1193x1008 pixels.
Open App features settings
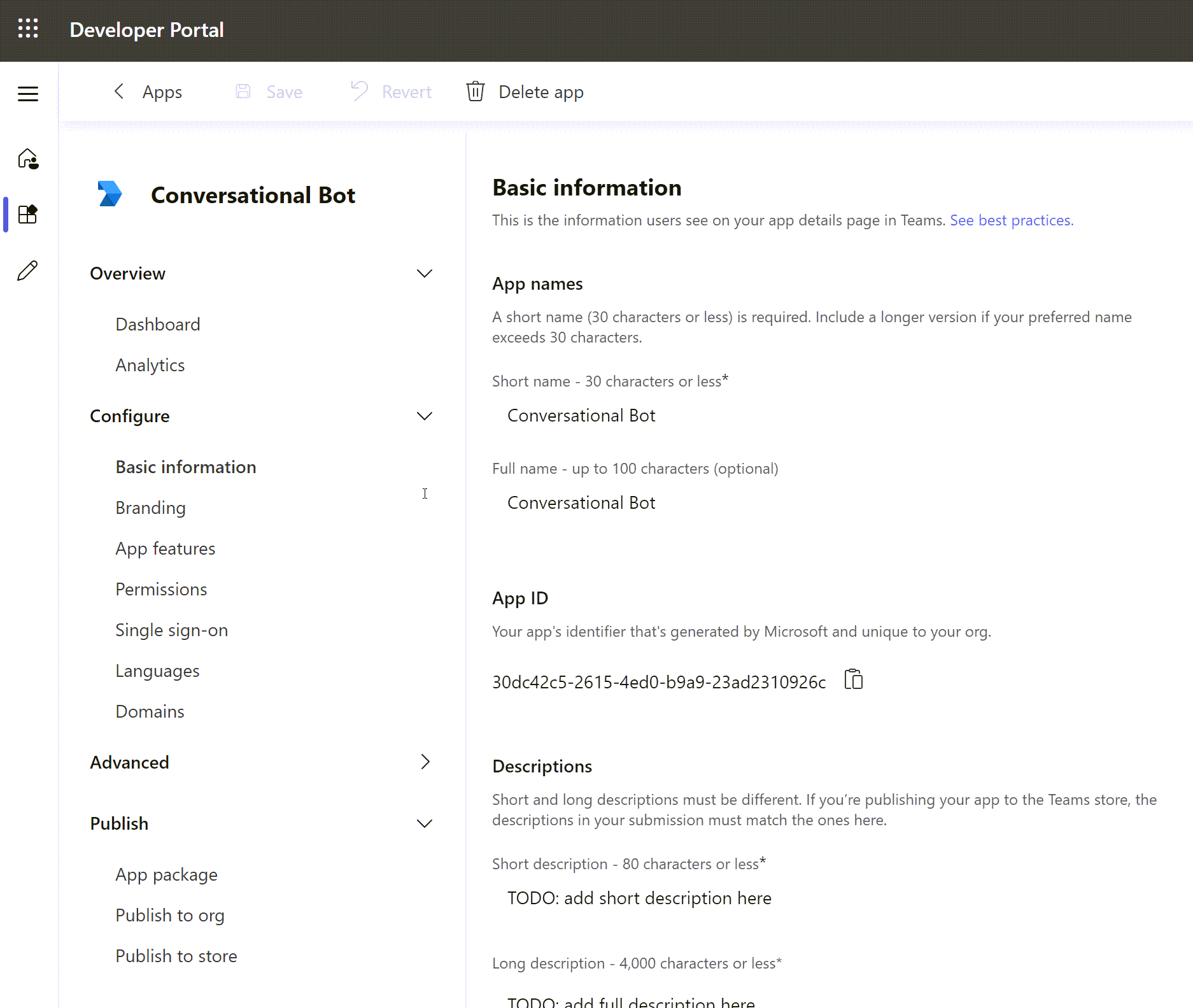(166, 549)
